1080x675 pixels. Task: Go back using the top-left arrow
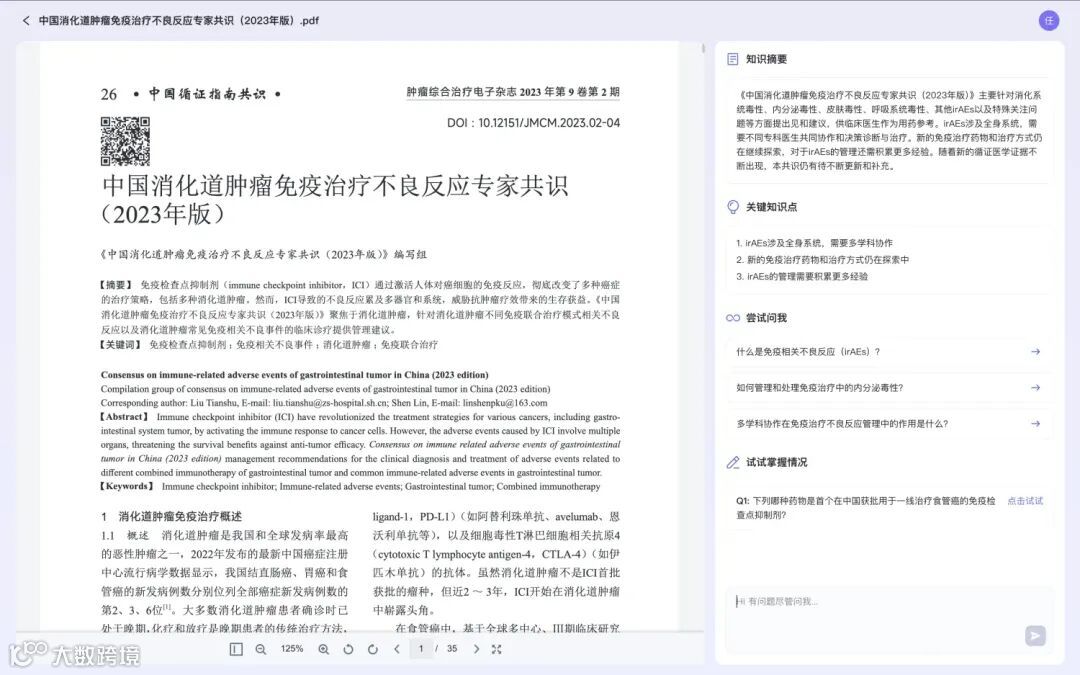click(x=26, y=21)
